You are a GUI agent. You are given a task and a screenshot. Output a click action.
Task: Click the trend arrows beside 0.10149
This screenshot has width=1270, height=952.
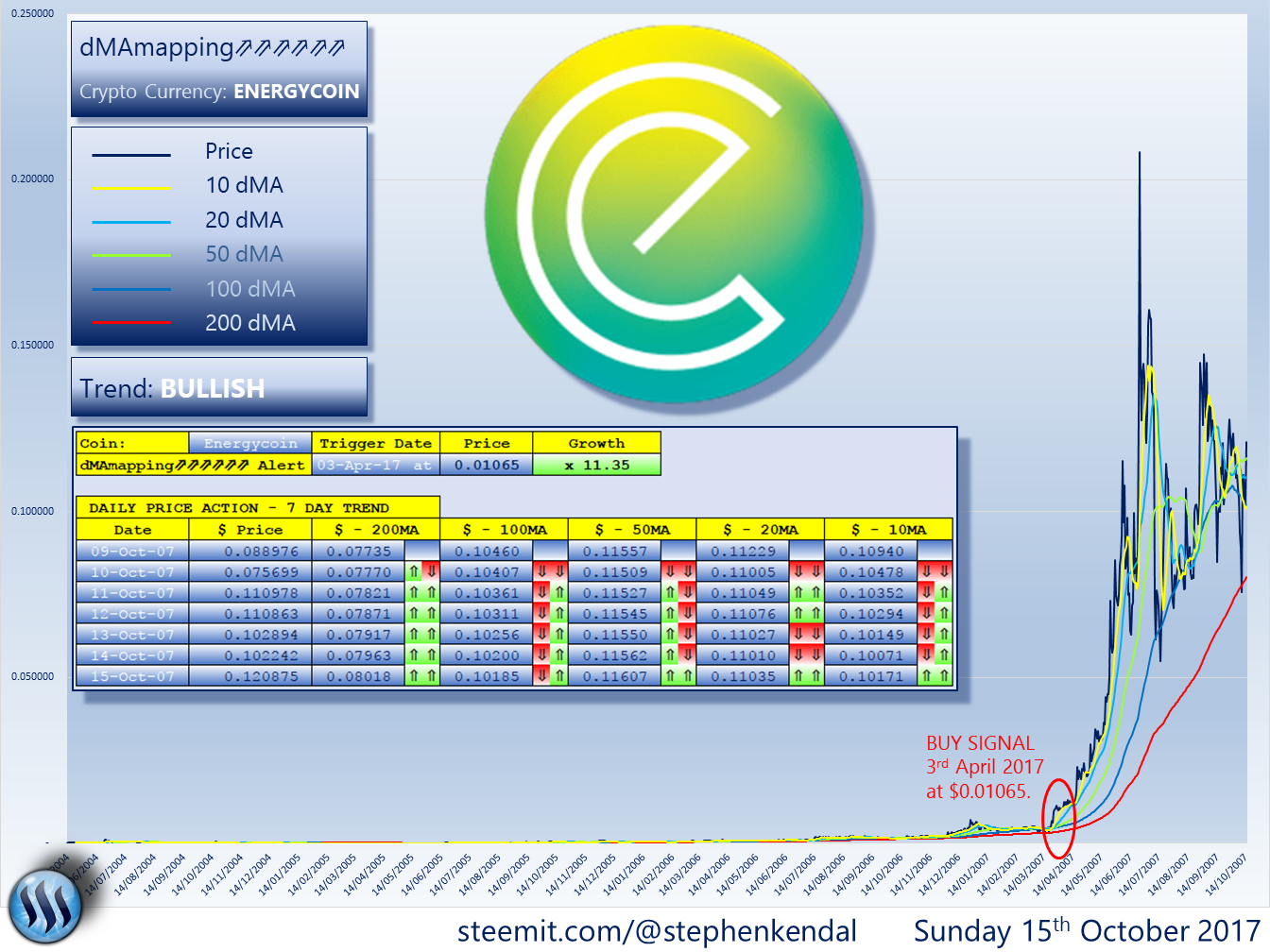tap(935, 634)
